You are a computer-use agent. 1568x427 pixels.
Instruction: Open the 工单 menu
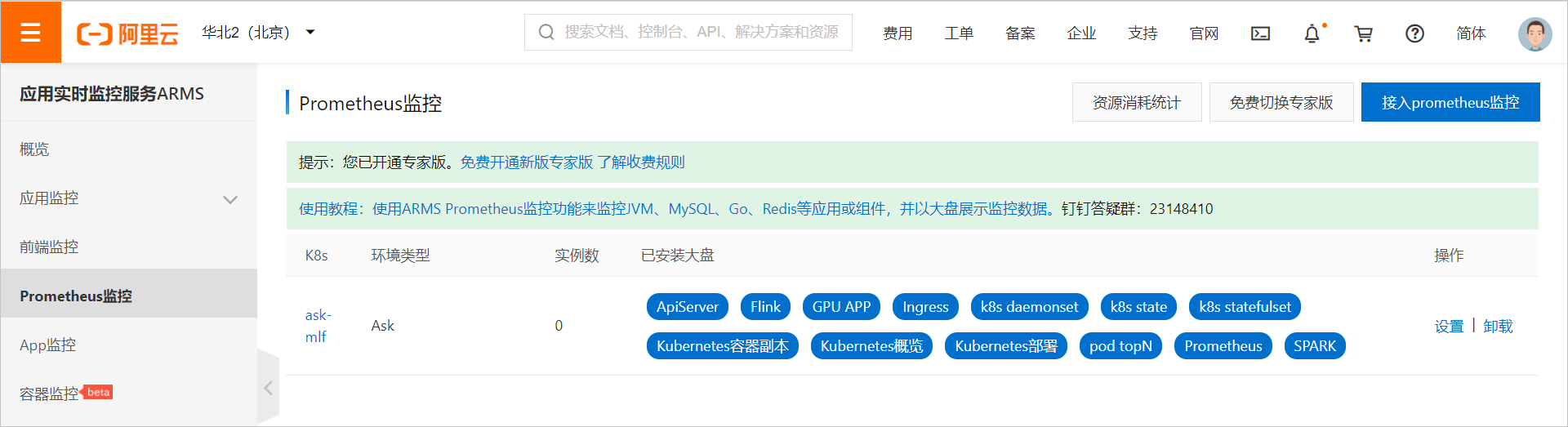coord(959,33)
